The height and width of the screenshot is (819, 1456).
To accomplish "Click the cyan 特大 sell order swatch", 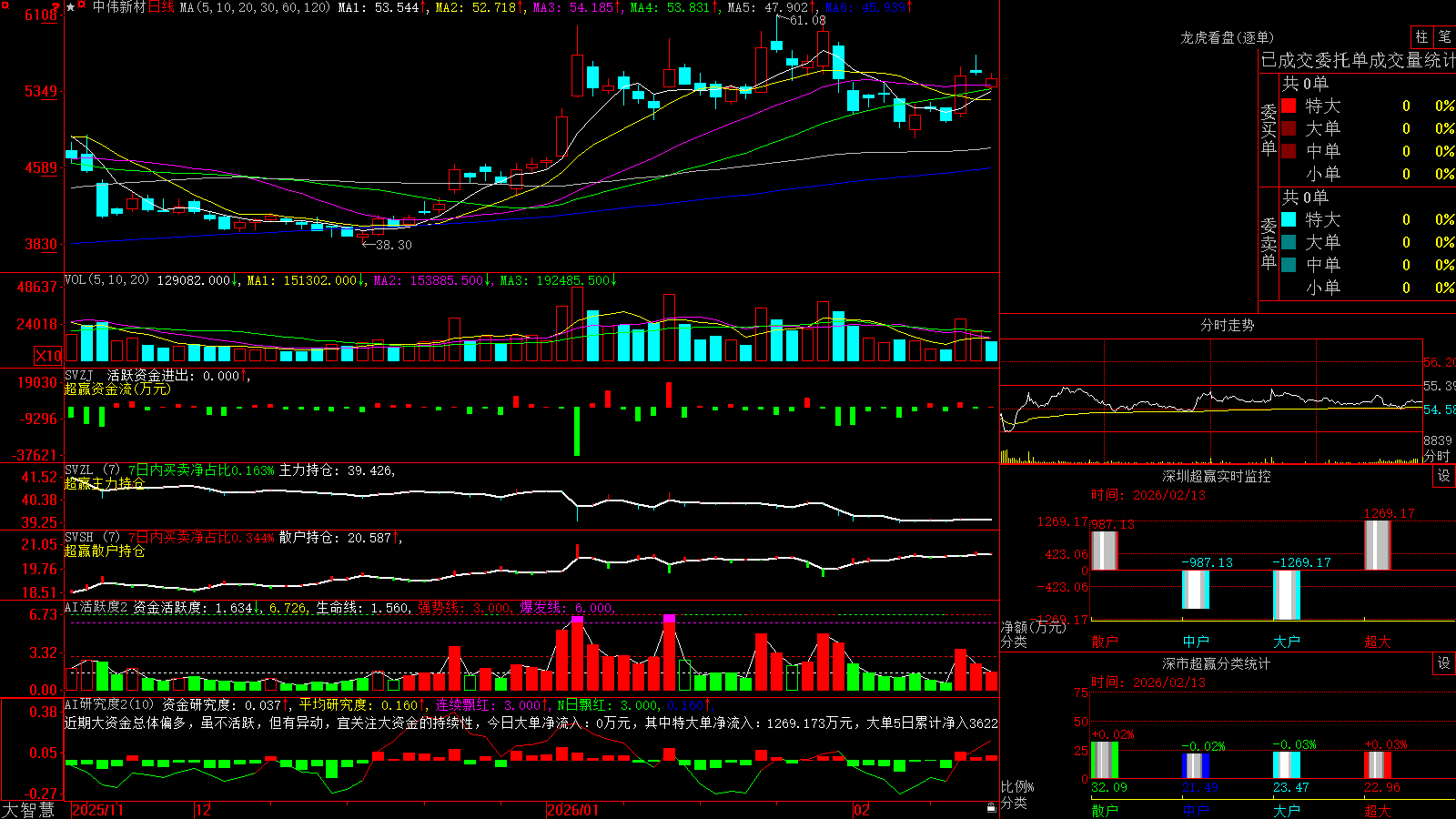I will [x=1289, y=219].
